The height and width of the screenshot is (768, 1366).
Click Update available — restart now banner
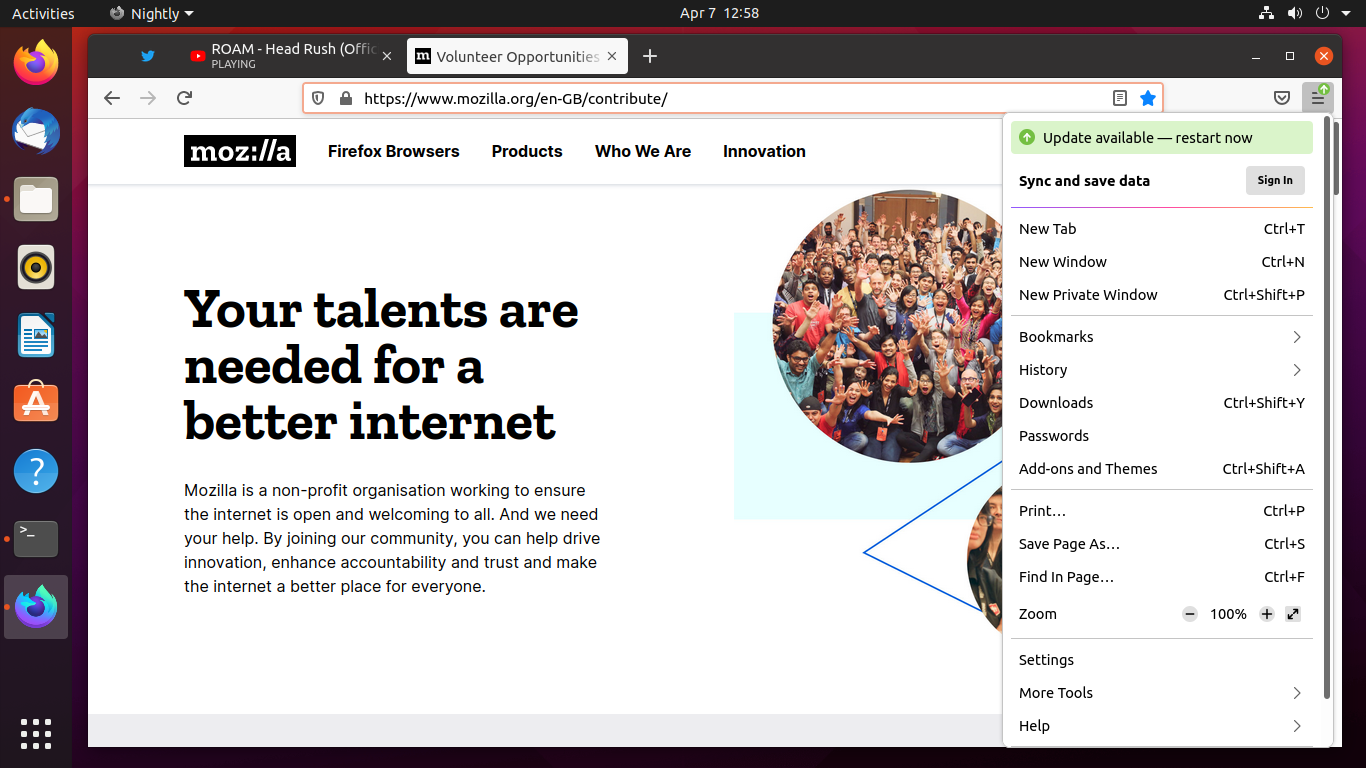[x=1161, y=138]
